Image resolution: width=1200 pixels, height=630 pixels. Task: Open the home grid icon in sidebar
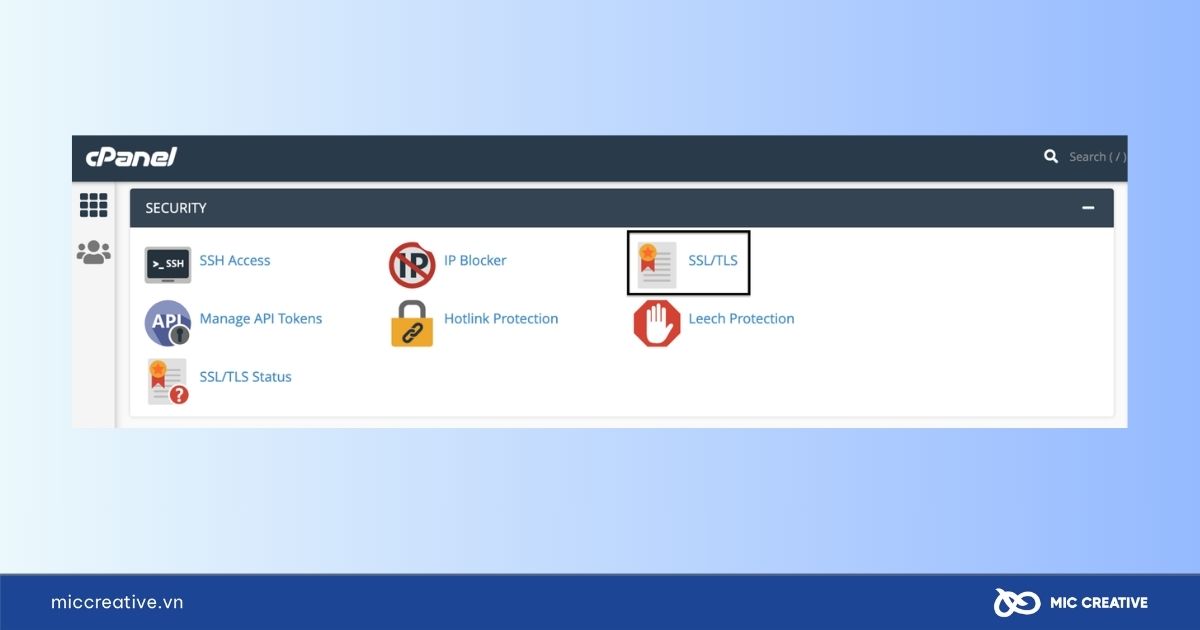[x=93, y=205]
